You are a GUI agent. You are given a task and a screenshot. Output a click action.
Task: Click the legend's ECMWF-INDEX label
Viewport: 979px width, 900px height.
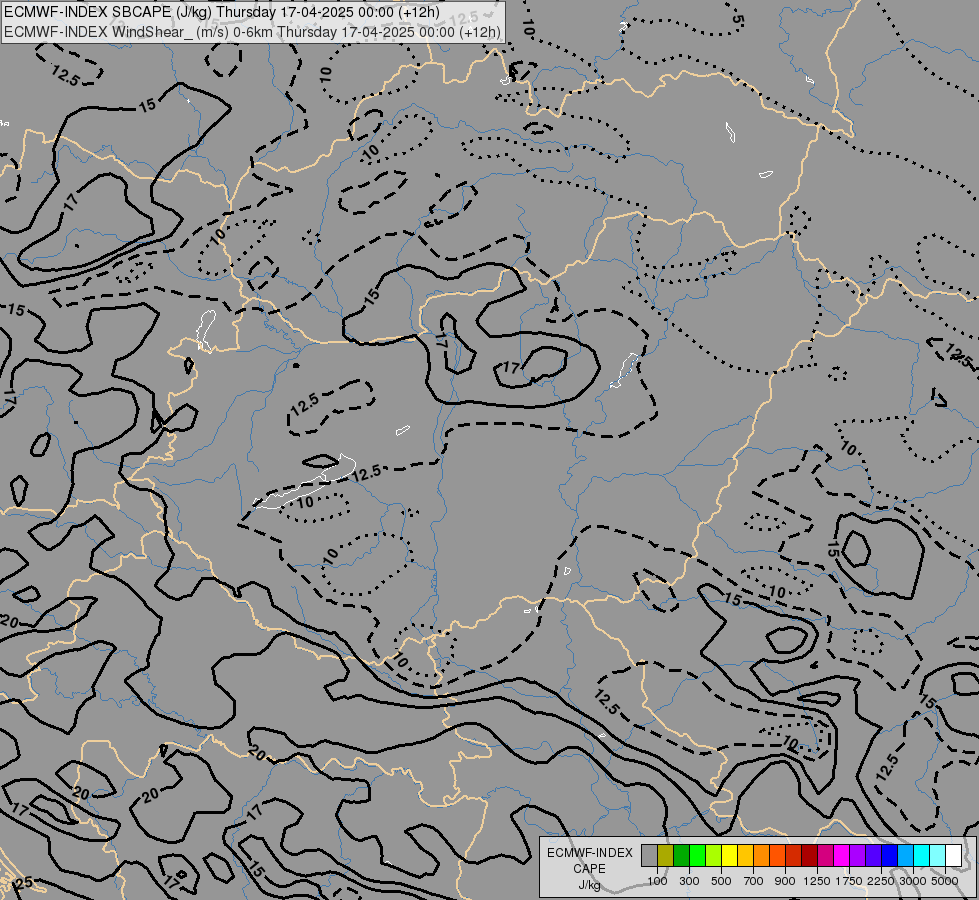(x=590, y=853)
